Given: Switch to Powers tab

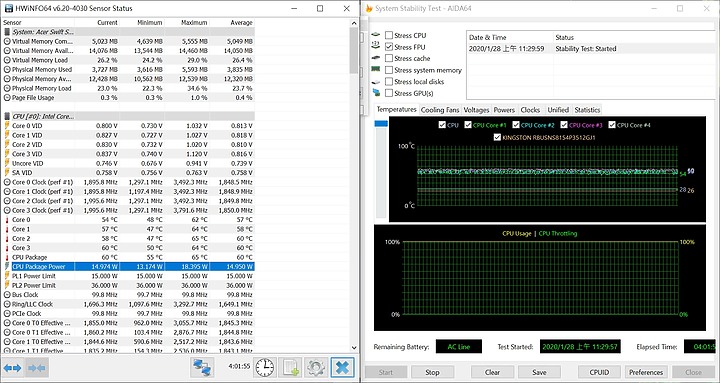Looking at the screenshot, I should (504, 110).
